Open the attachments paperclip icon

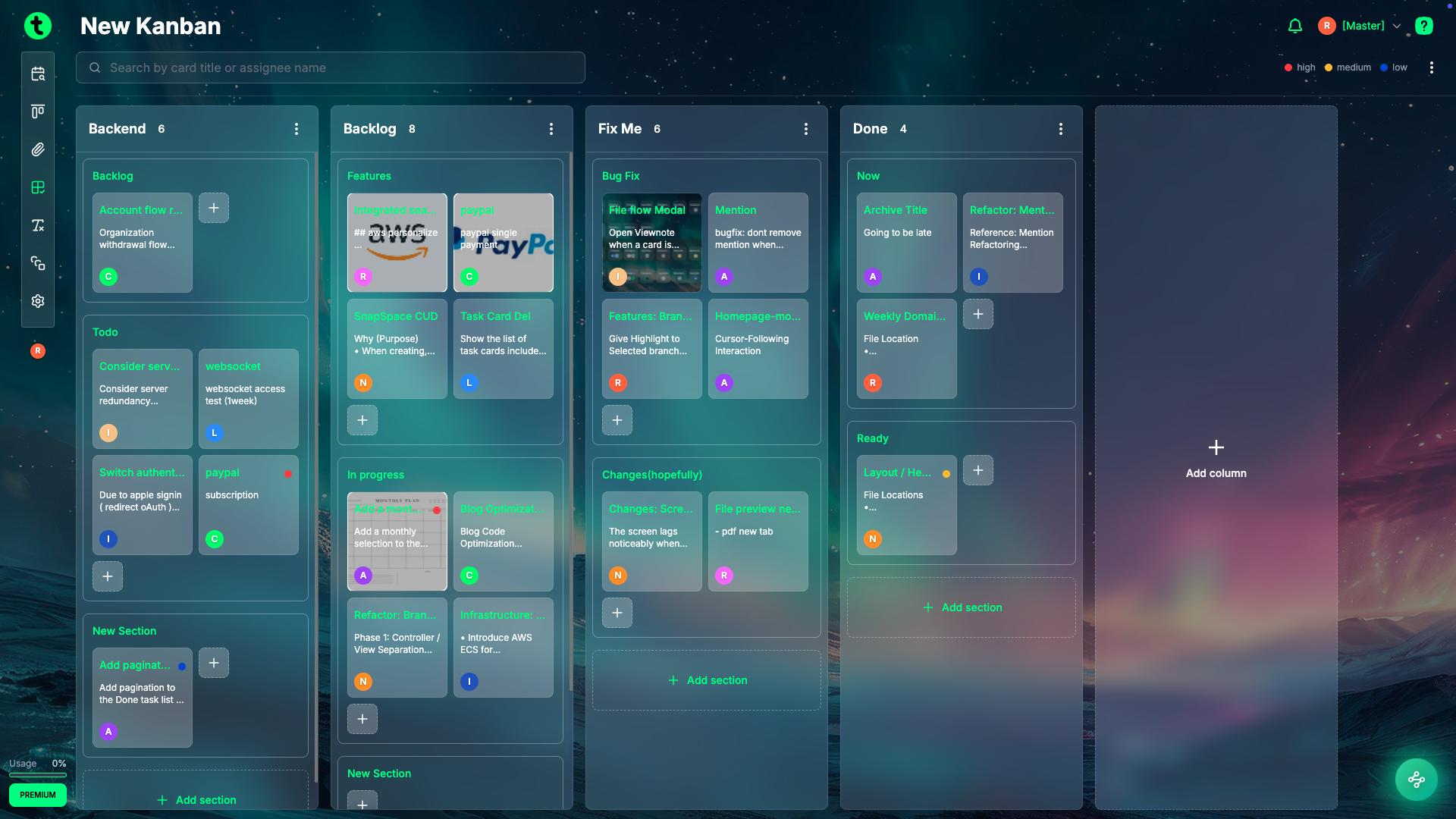(x=38, y=149)
